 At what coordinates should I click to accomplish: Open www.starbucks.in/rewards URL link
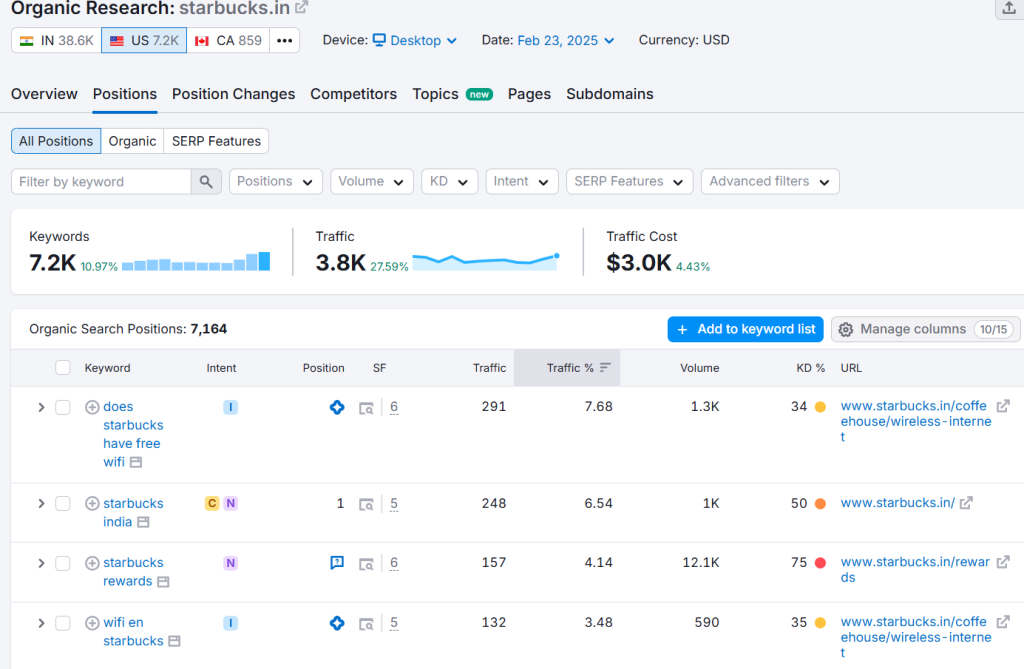(x=915, y=570)
